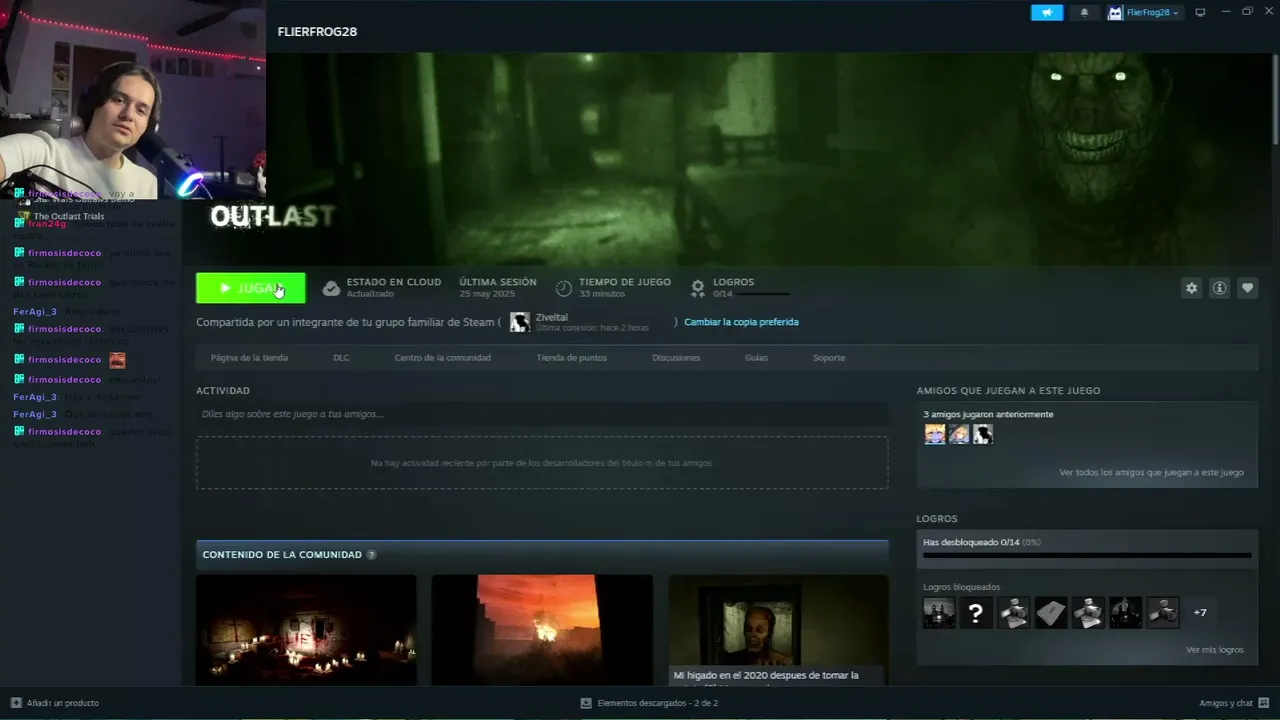This screenshot has width=1280, height=720.
Task: Click 'Ver mis logros' link
Action: 1215,650
